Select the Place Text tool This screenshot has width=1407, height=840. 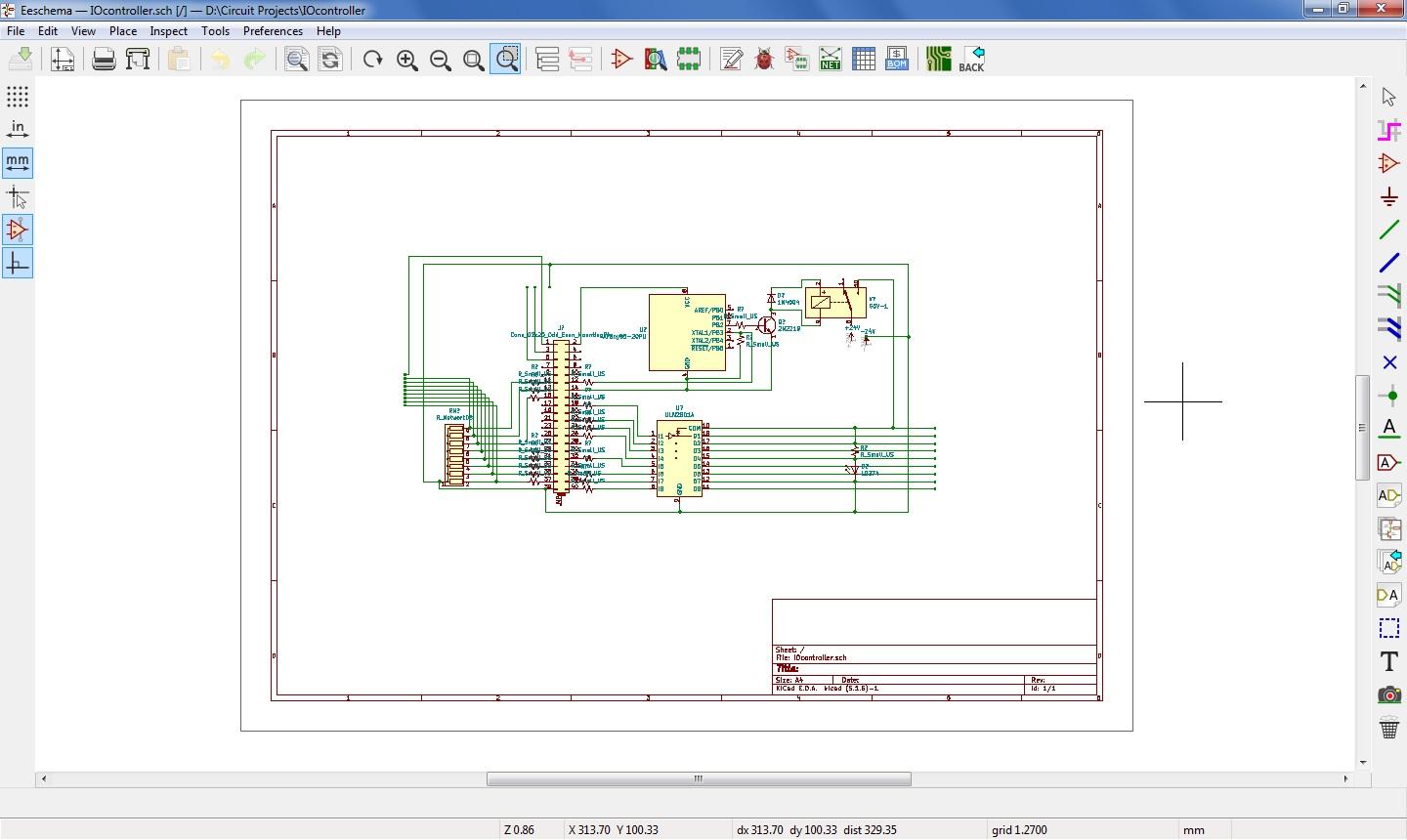[1388, 661]
